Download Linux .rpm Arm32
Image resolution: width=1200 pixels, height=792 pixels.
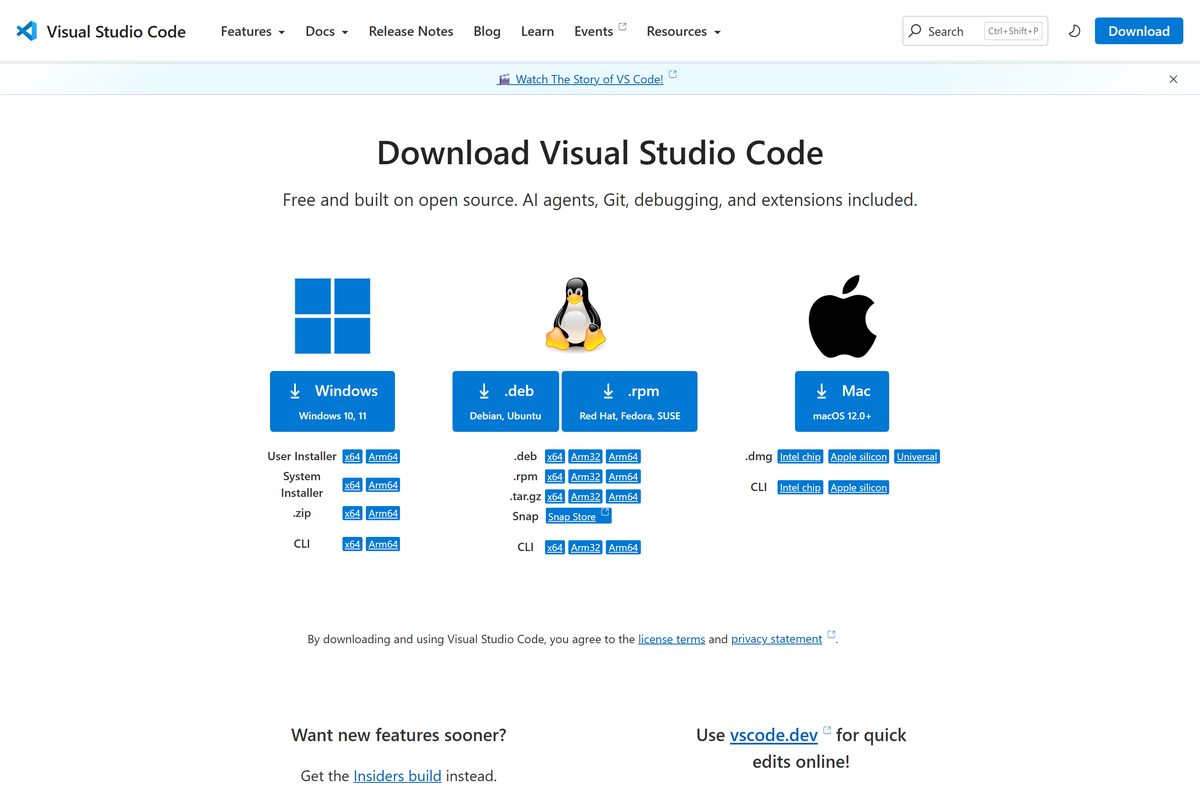coord(586,477)
